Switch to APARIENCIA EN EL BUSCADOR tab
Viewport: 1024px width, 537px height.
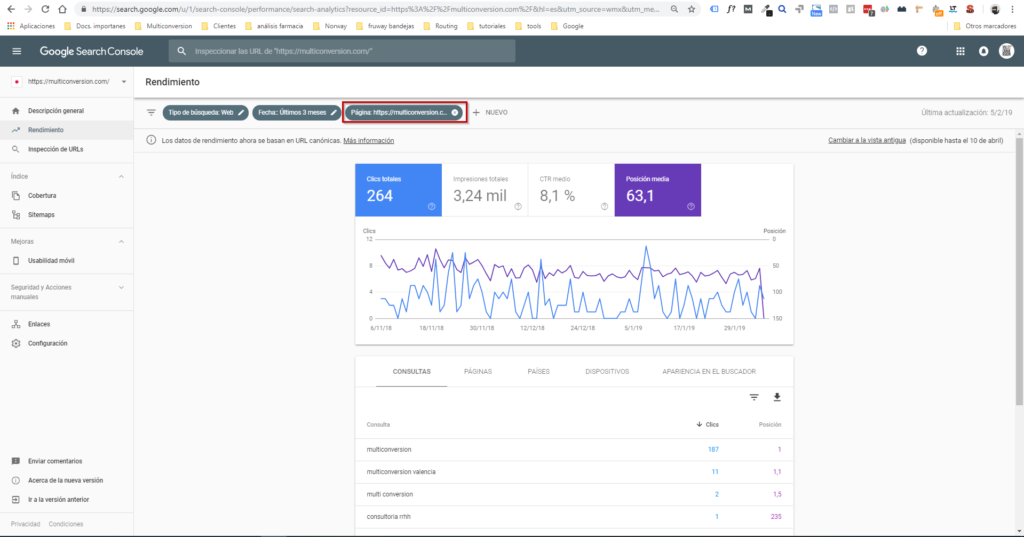pyautogui.click(x=709, y=372)
